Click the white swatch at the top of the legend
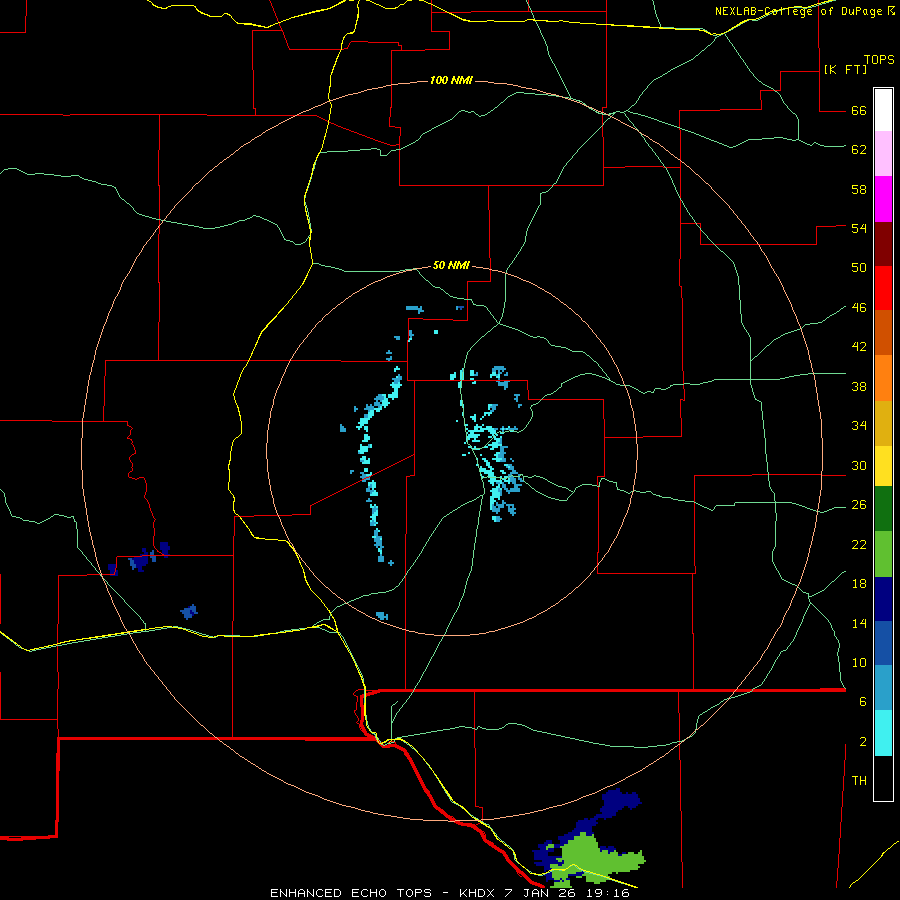Viewport: 900px width, 900px height. (x=883, y=110)
